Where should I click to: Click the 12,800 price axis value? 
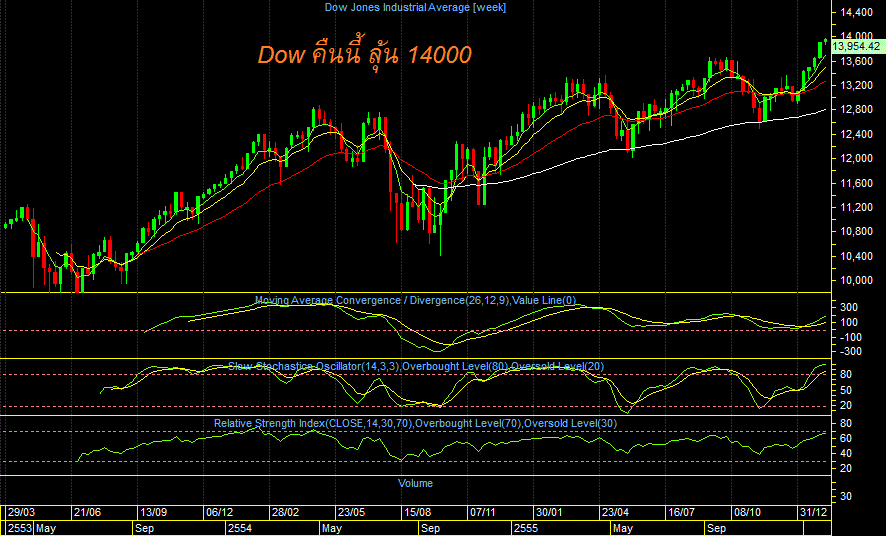(x=856, y=110)
